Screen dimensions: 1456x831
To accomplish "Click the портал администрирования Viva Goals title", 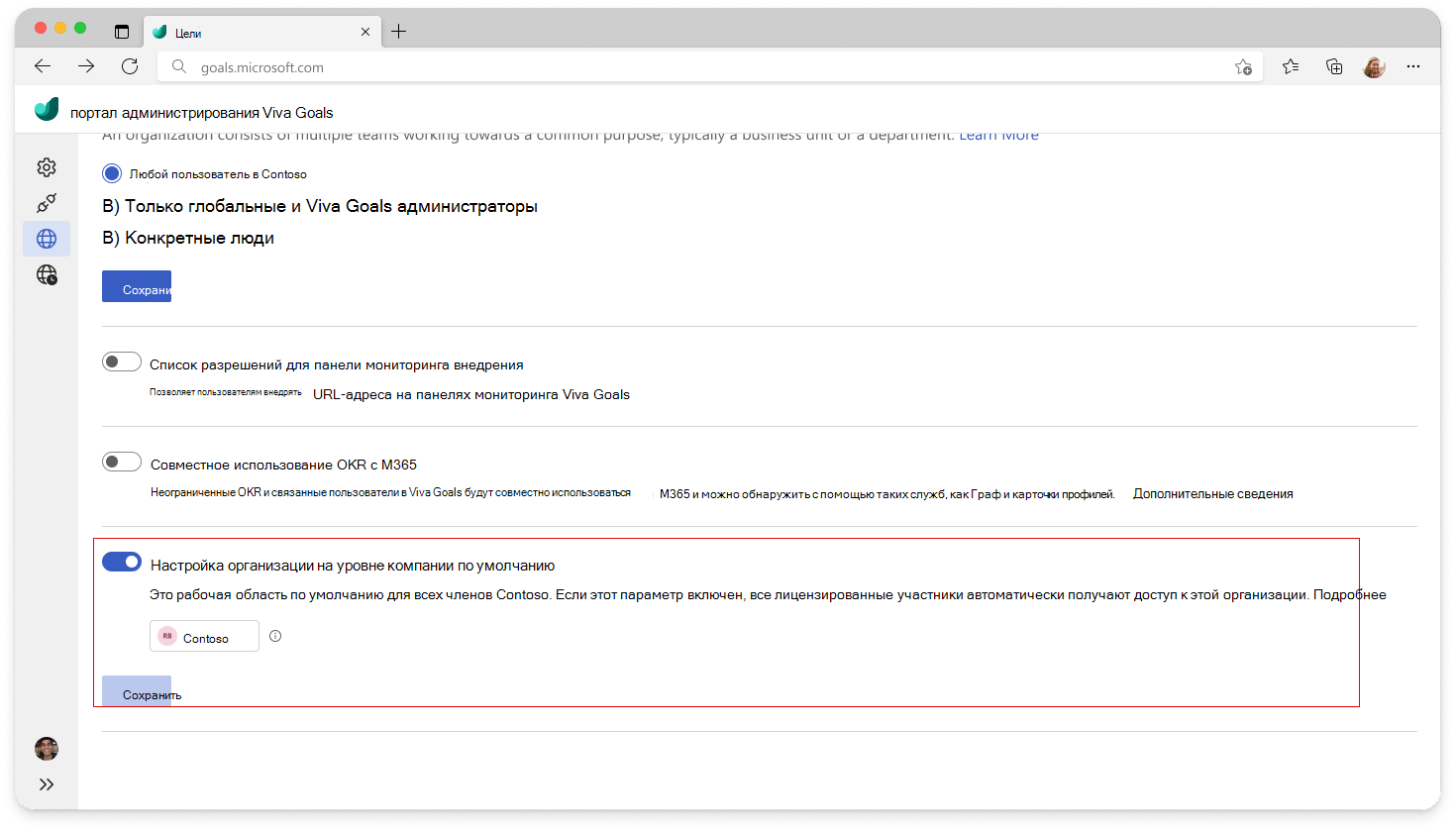I will [202, 112].
